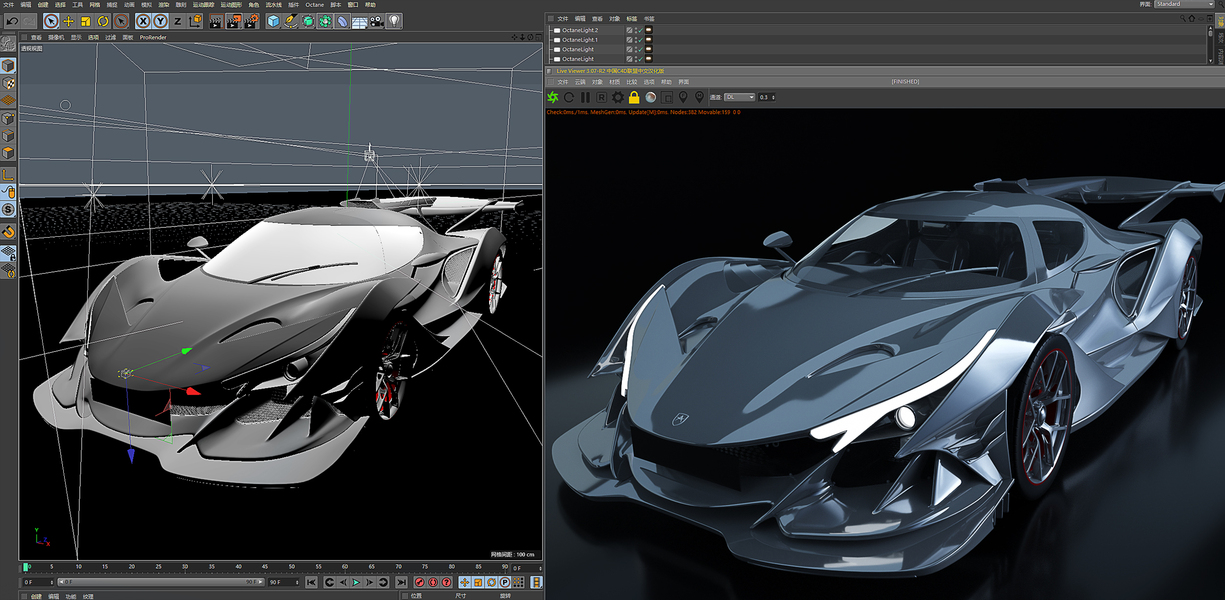The height and width of the screenshot is (600, 1225).
Task: Step to the next frame
Action: click(x=369, y=582)
